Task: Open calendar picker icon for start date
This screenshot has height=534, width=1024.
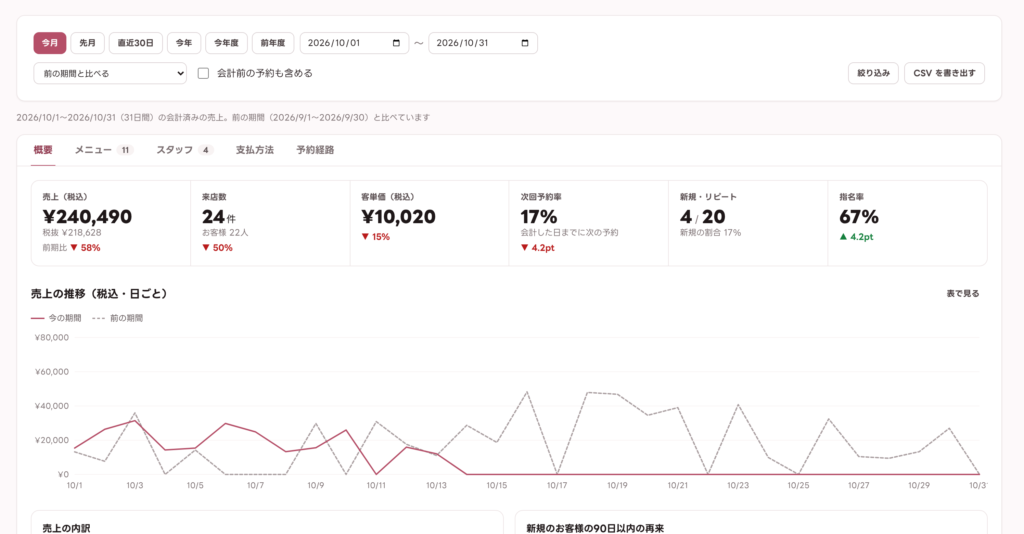Action: pyautogui.click(x=396, y=43)
